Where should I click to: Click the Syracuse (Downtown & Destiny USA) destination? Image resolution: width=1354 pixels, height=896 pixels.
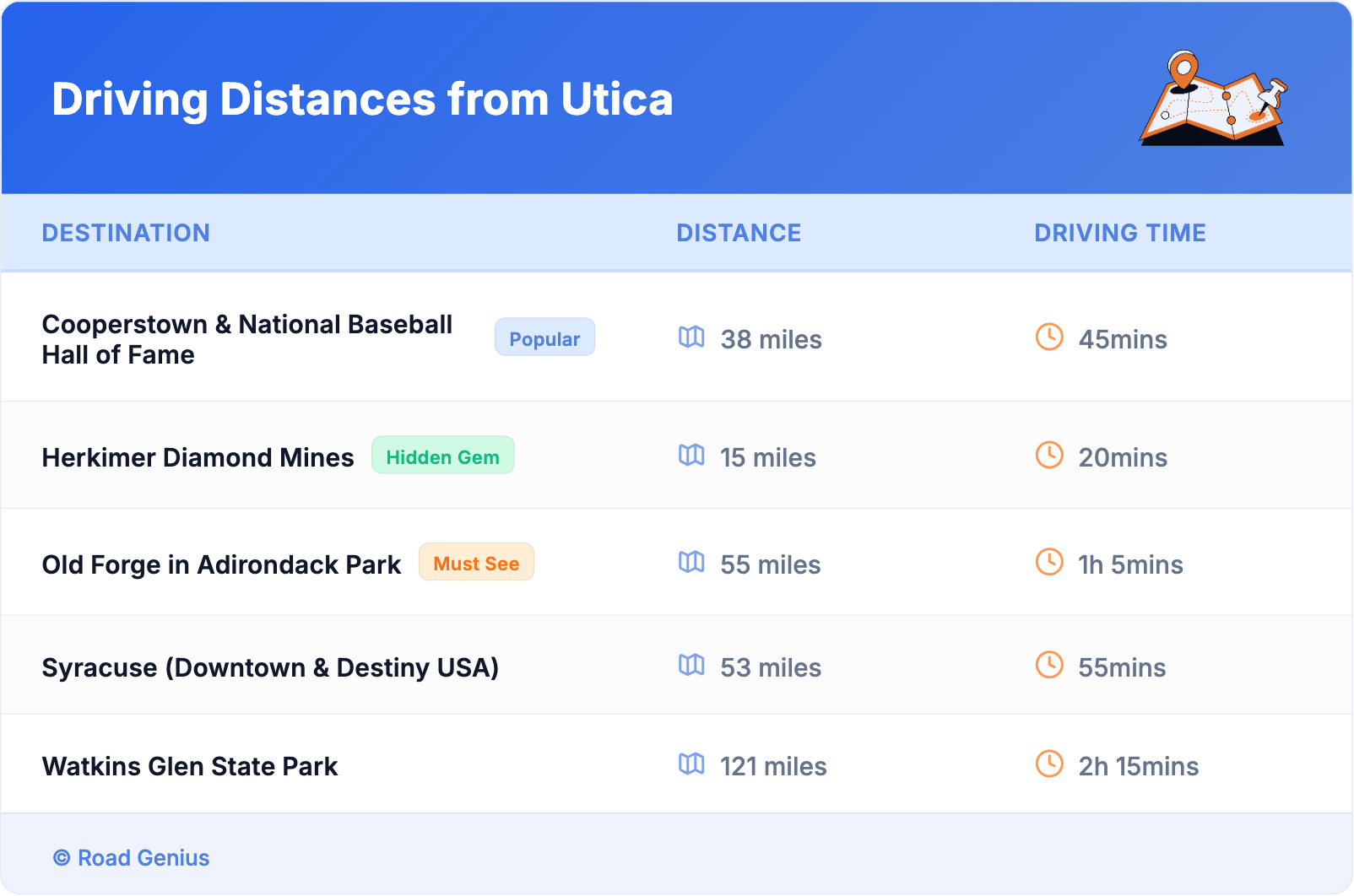pos(270,667)
